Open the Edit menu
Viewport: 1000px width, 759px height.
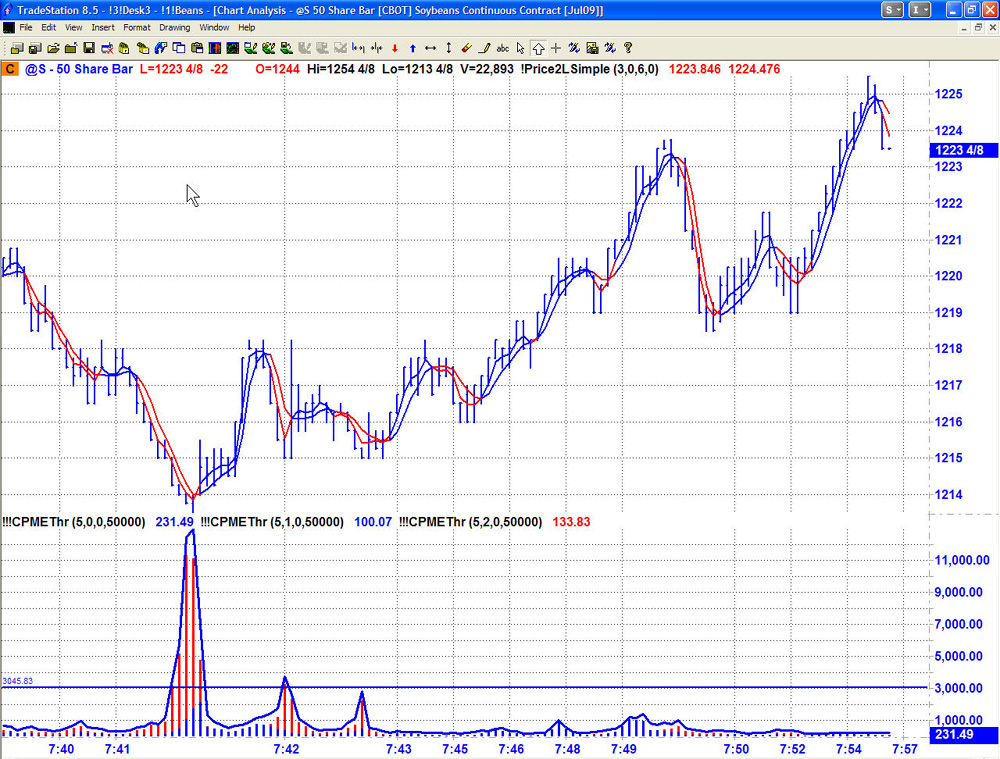point(48,27)
